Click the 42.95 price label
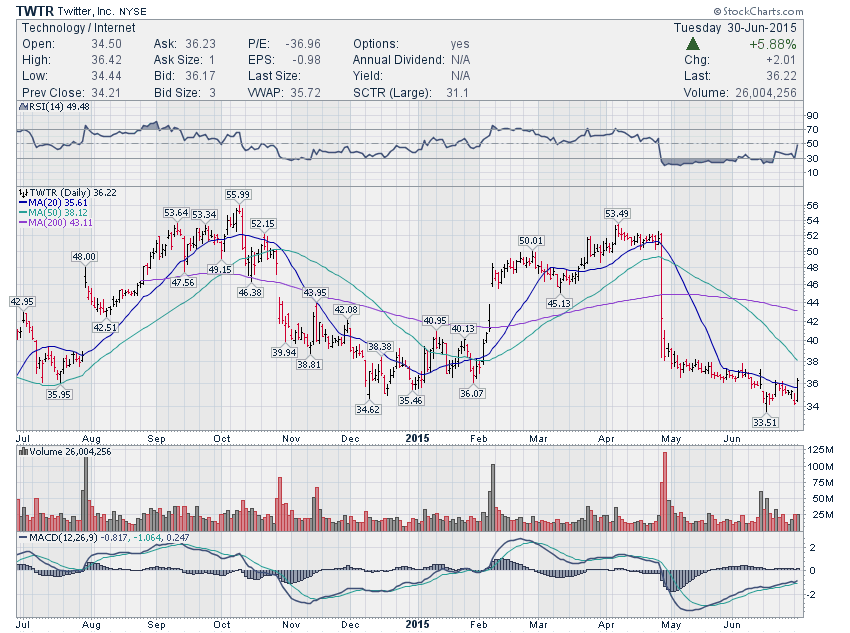Image resolution: width=850 pixels, height=633 pixels. point(22,301)
